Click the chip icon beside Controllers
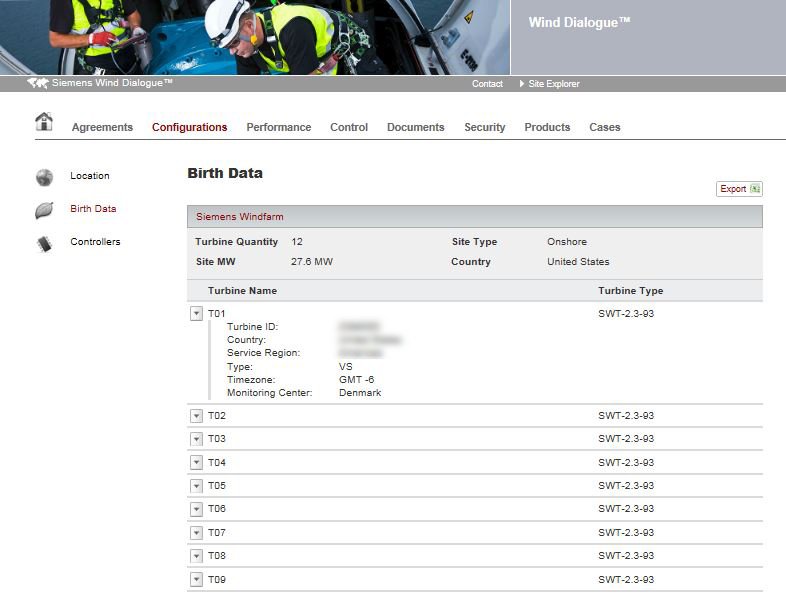 45,244
